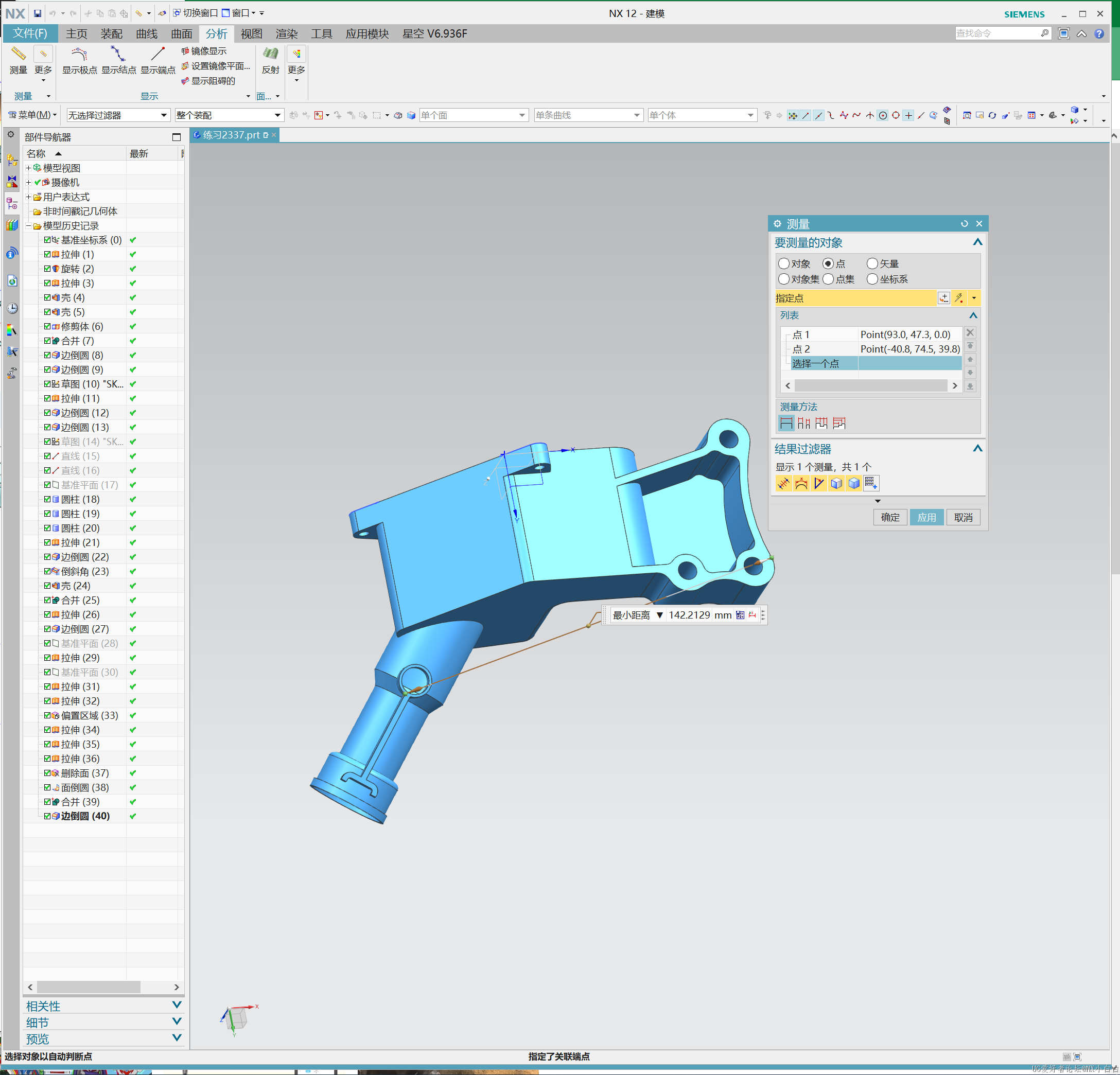Select the 显示端点 tool icon

point(157,61)
